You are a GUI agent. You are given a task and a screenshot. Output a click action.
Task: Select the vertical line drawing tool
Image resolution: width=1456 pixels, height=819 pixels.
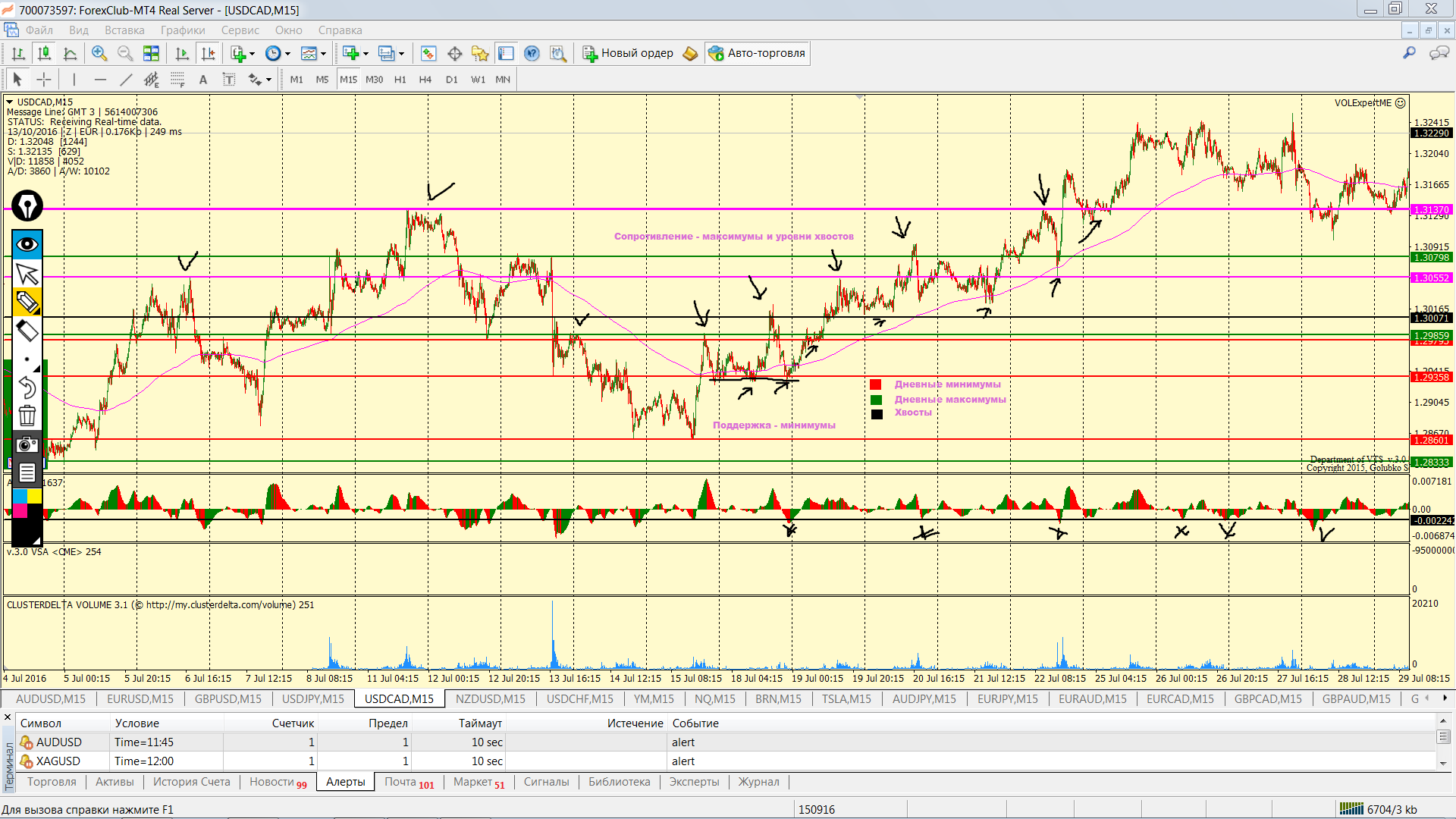pos(74,79)
